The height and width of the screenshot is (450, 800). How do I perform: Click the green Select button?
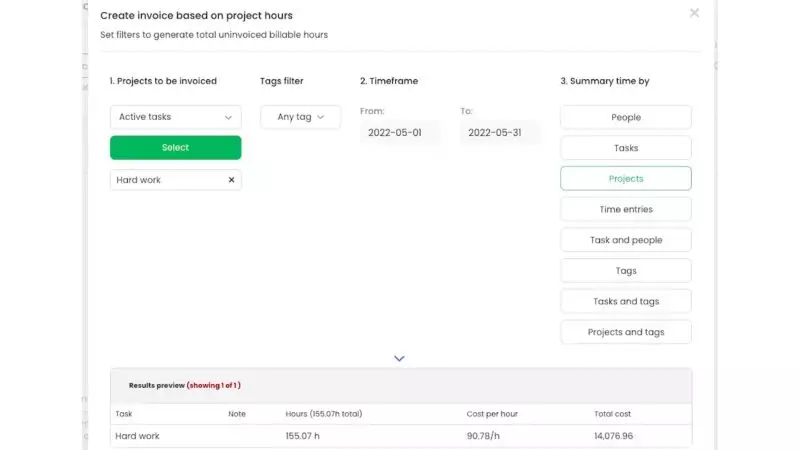click(x=175, y=148)
